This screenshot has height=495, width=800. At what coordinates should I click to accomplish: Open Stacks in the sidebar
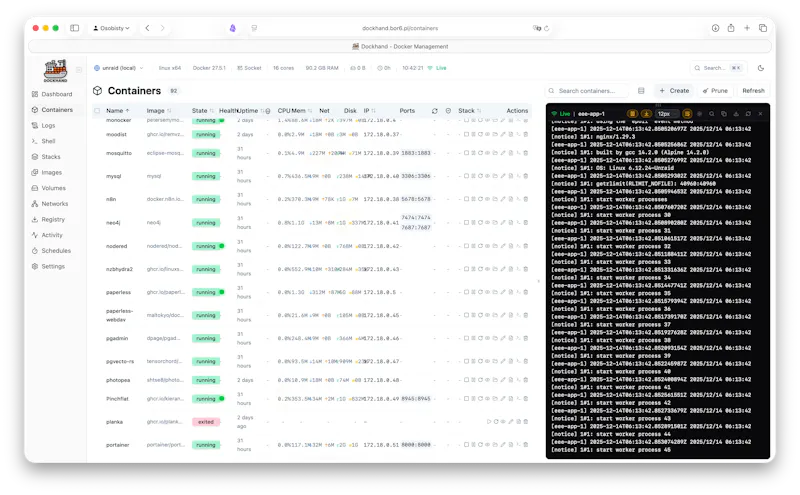(46, 157)
